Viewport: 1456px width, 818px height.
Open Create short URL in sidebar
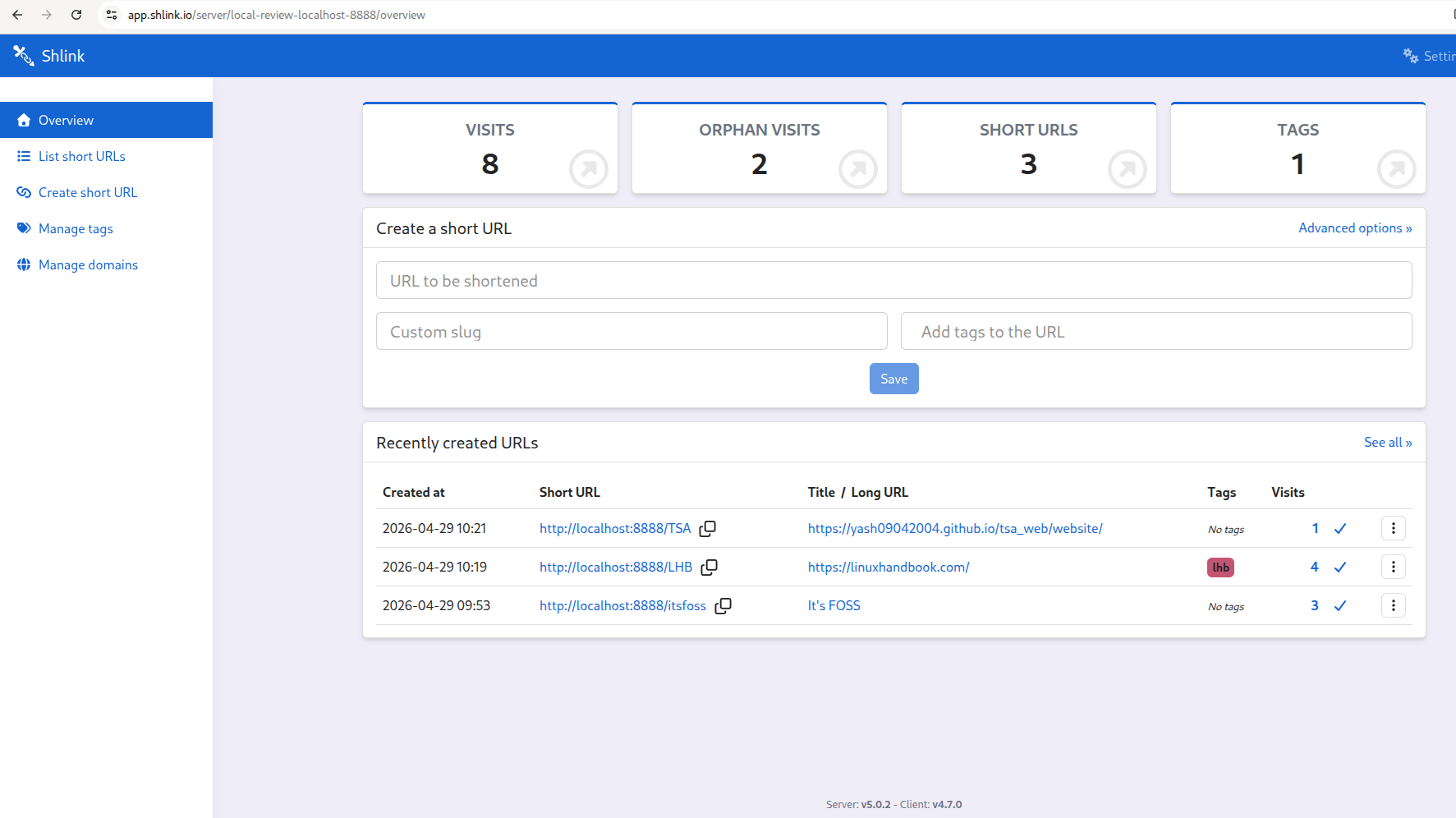point(106,192)
